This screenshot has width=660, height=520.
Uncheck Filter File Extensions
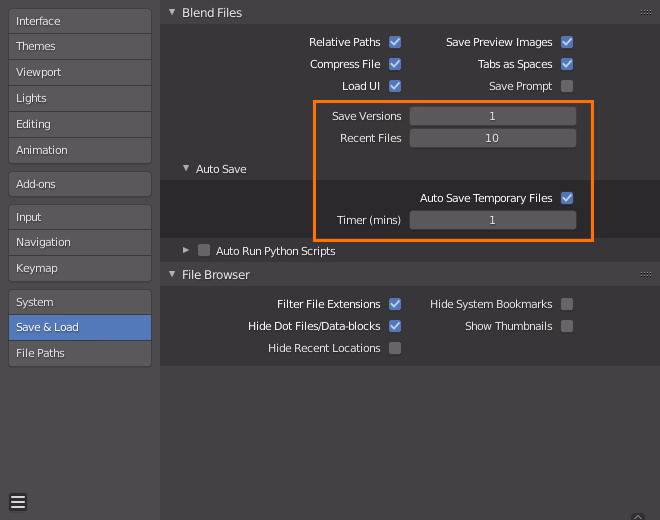(x=395, y=304)
